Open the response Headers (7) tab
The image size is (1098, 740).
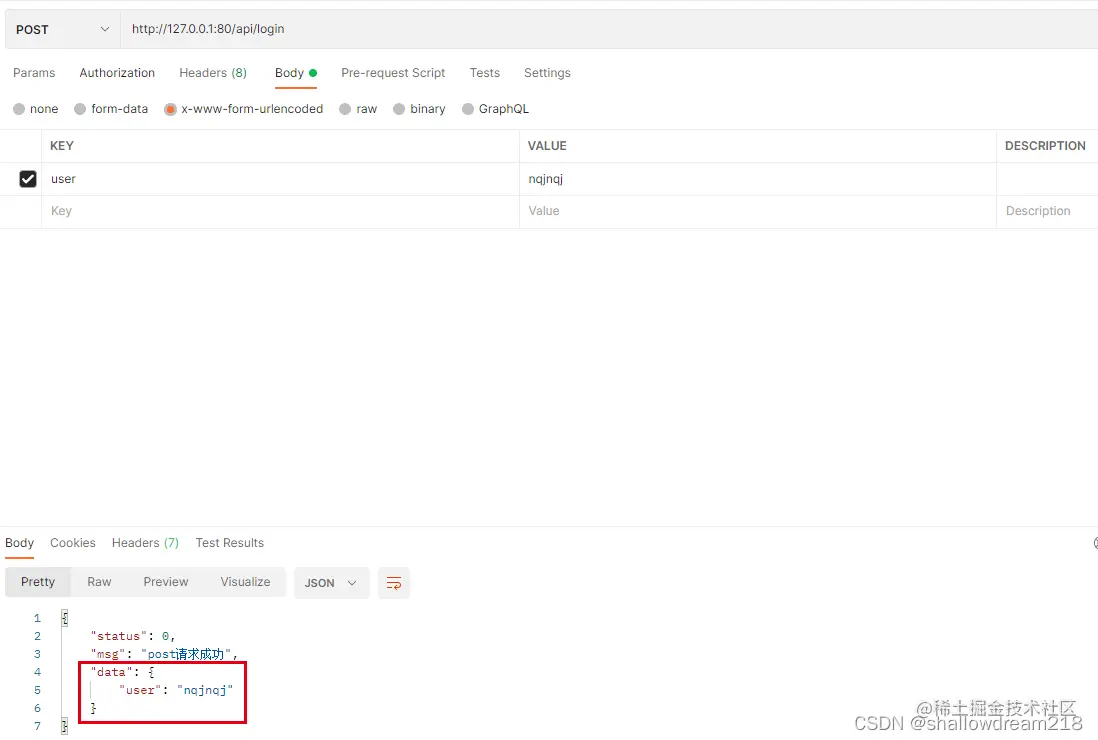[x=145, y=543]
